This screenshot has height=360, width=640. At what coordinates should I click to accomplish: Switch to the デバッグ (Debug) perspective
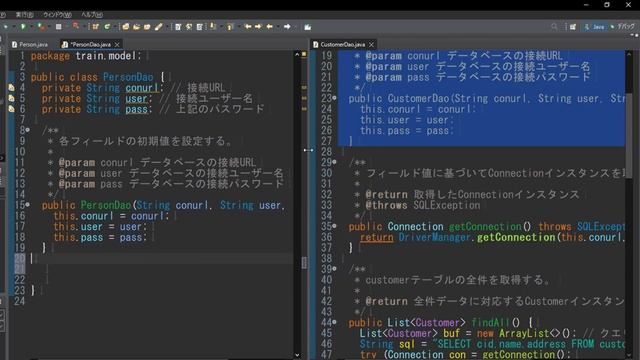click(x=623, y=27)
